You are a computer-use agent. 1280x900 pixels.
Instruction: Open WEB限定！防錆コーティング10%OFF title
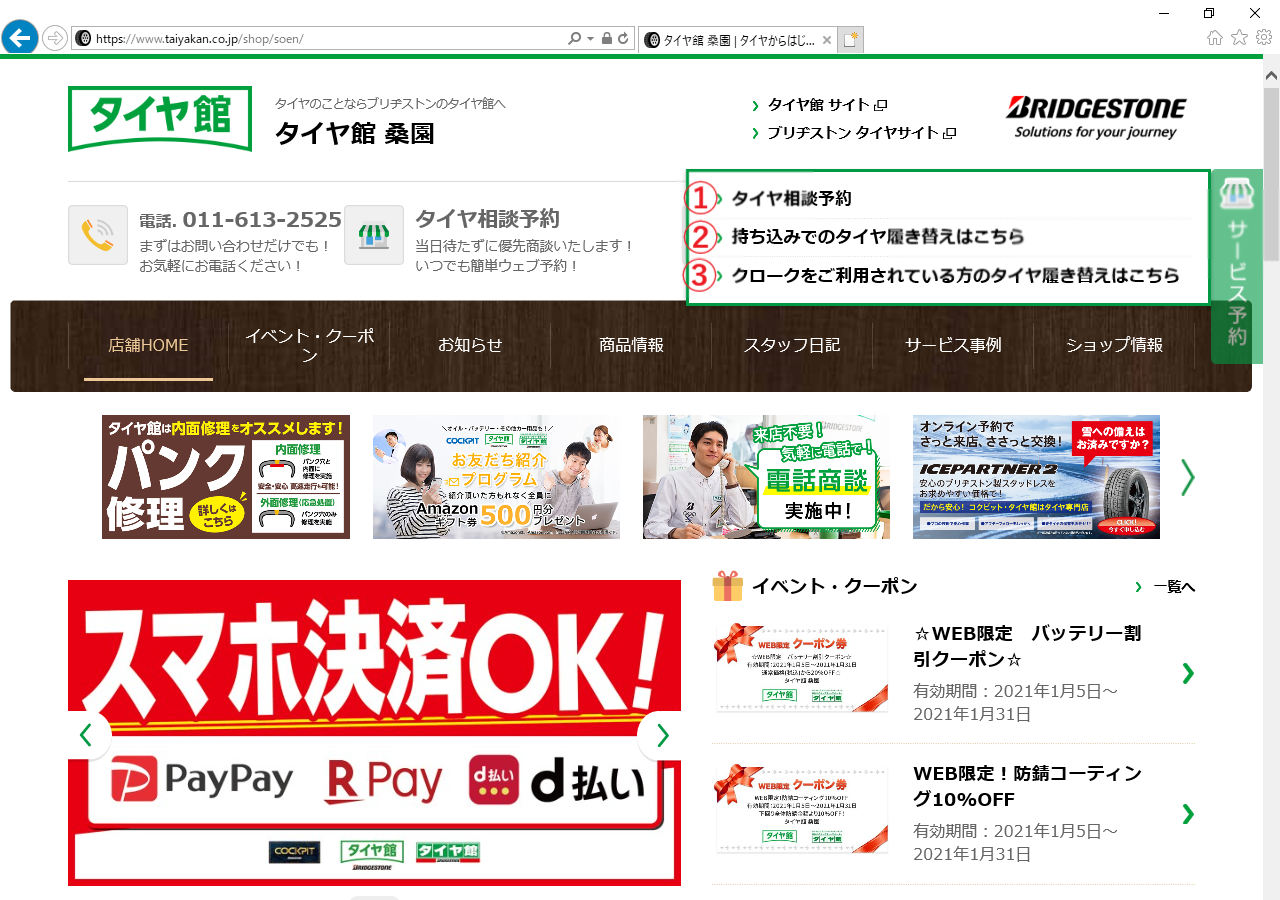(1027, 786)
